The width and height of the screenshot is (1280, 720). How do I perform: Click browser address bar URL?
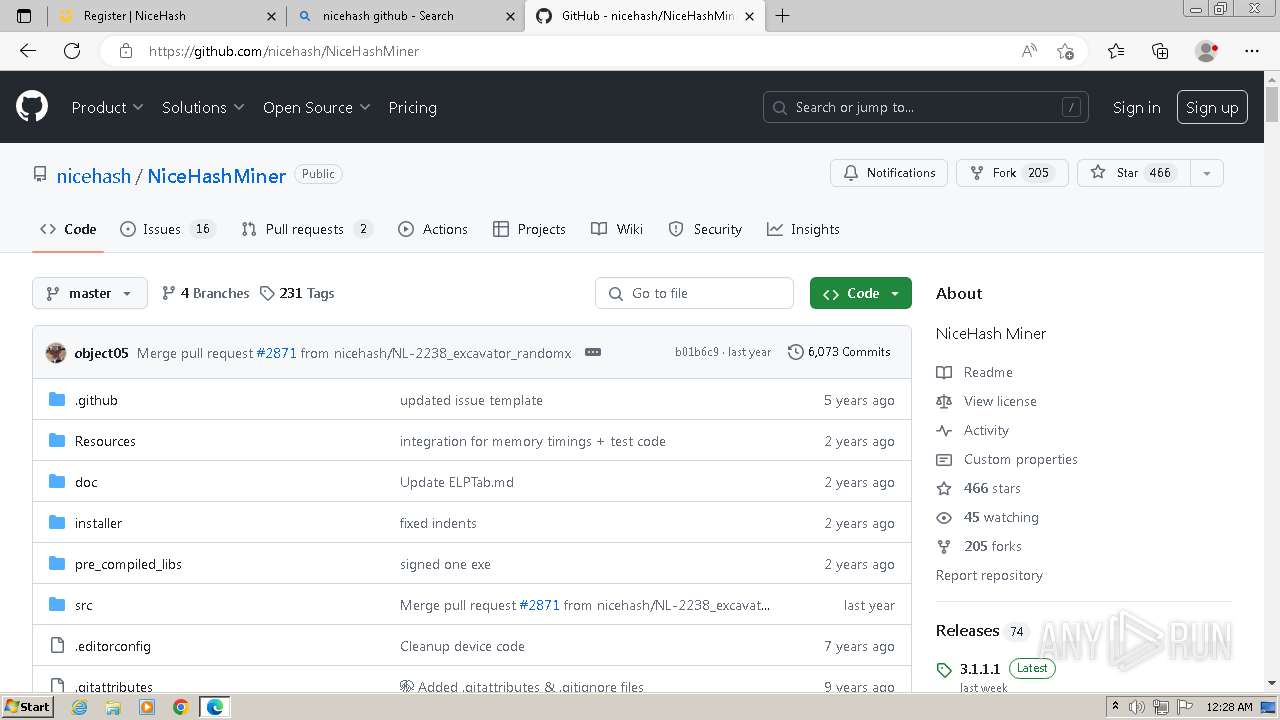(283, 51)
